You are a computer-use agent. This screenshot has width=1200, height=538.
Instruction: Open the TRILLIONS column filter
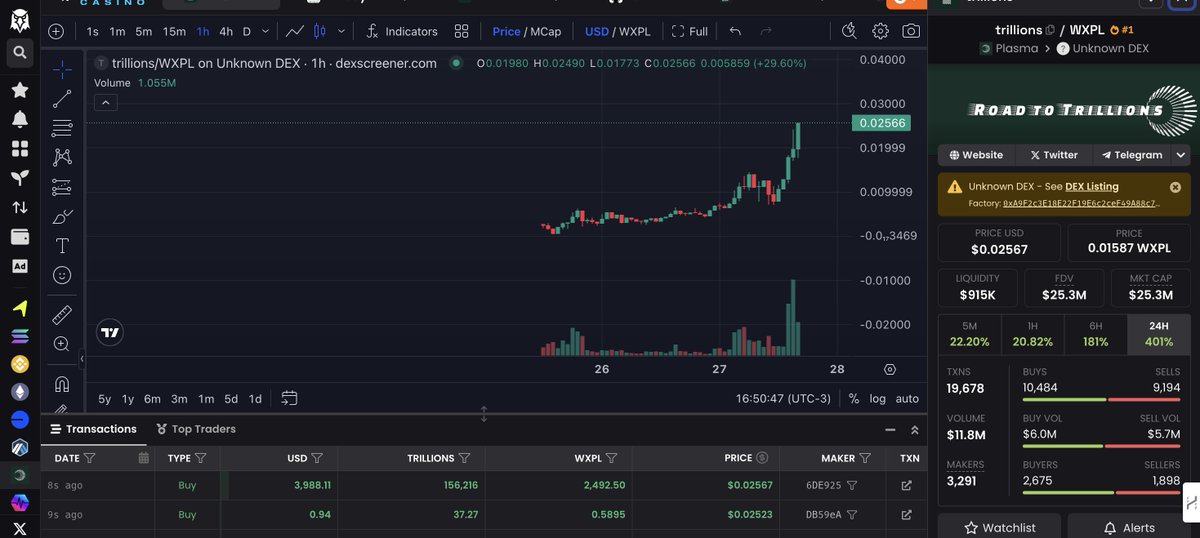(x=464, y=458)
